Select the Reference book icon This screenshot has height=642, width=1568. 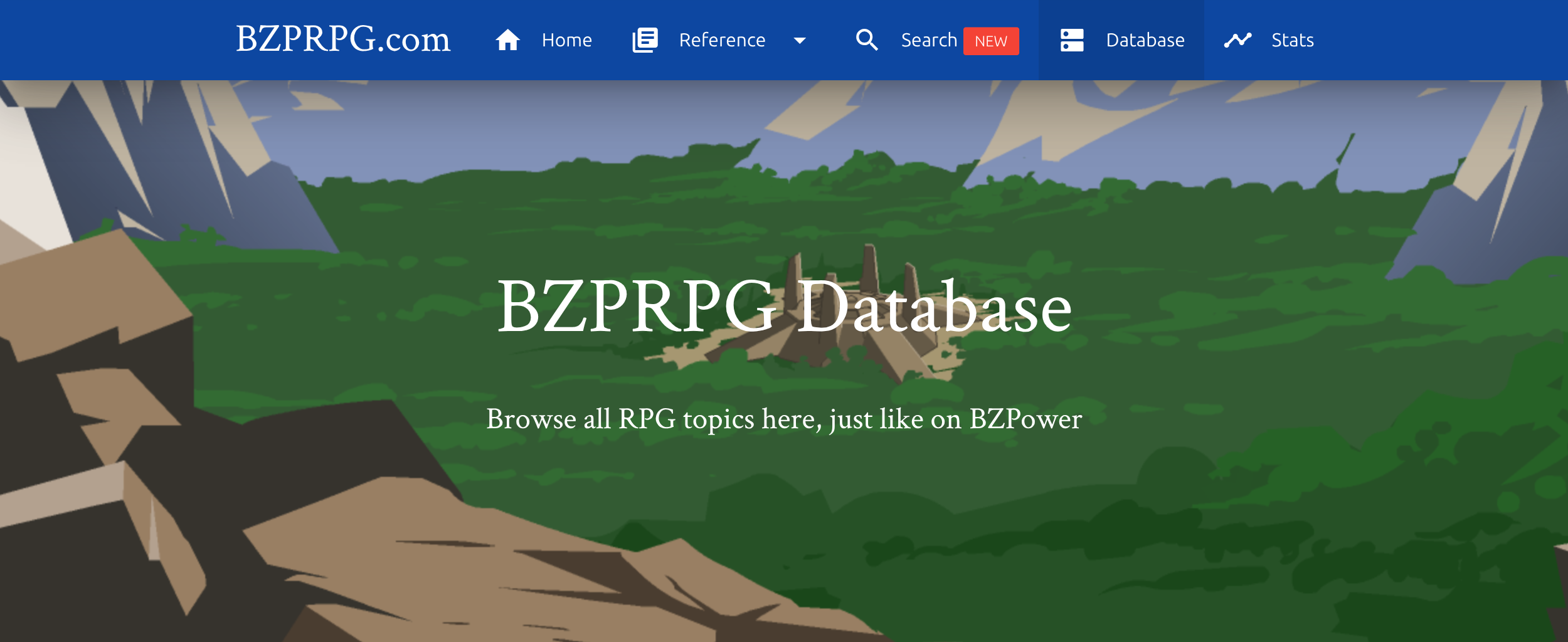point(645,39)
